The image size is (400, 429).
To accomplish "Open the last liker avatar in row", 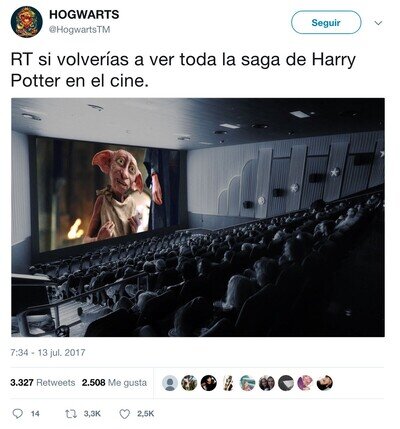I will pyautogui.click(x=325, y=383).
